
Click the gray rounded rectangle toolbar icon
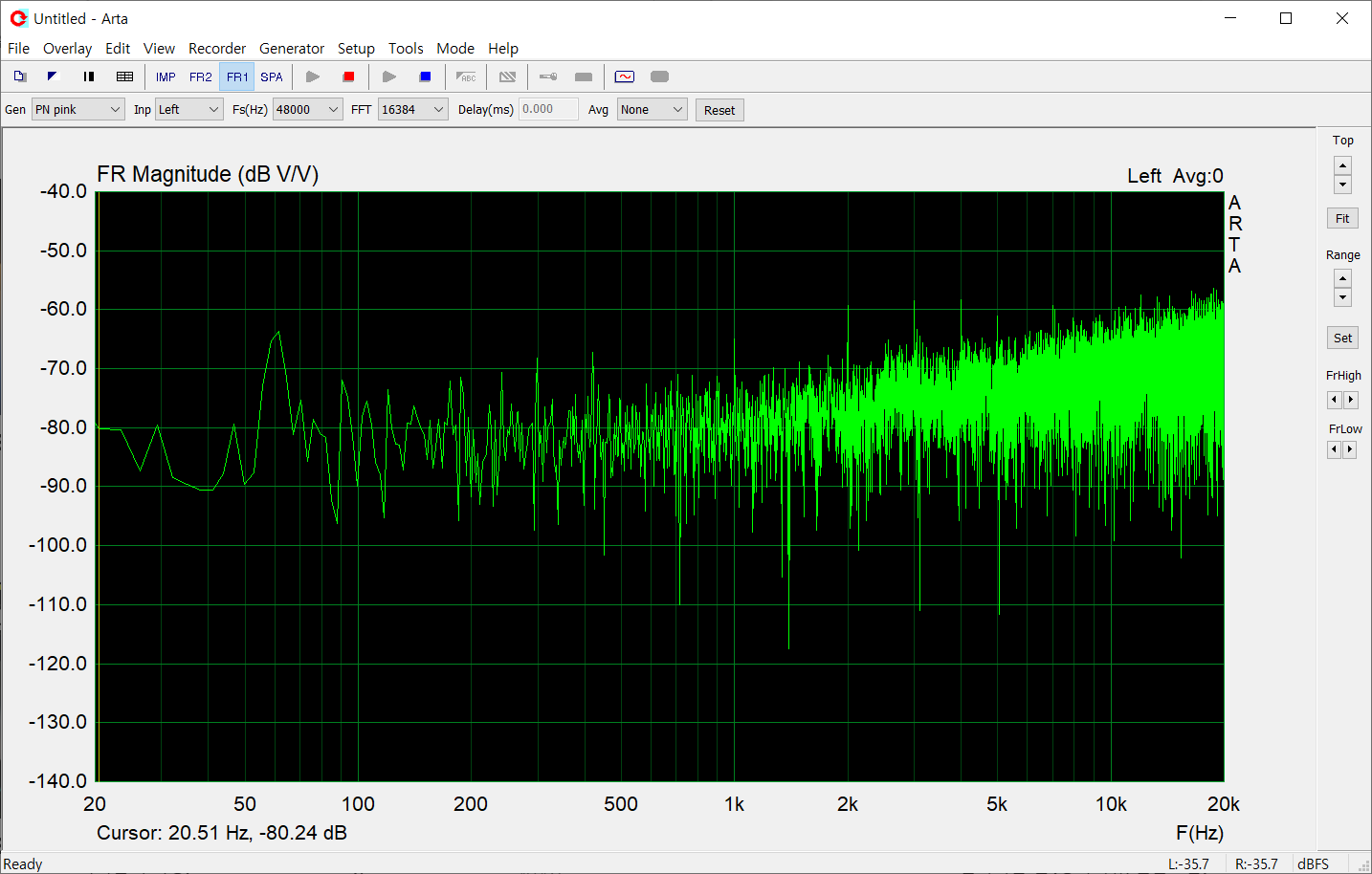point(659,76)
